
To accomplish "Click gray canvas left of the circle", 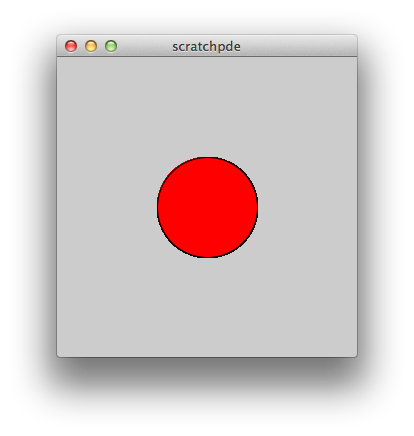I will pos(107,207).
